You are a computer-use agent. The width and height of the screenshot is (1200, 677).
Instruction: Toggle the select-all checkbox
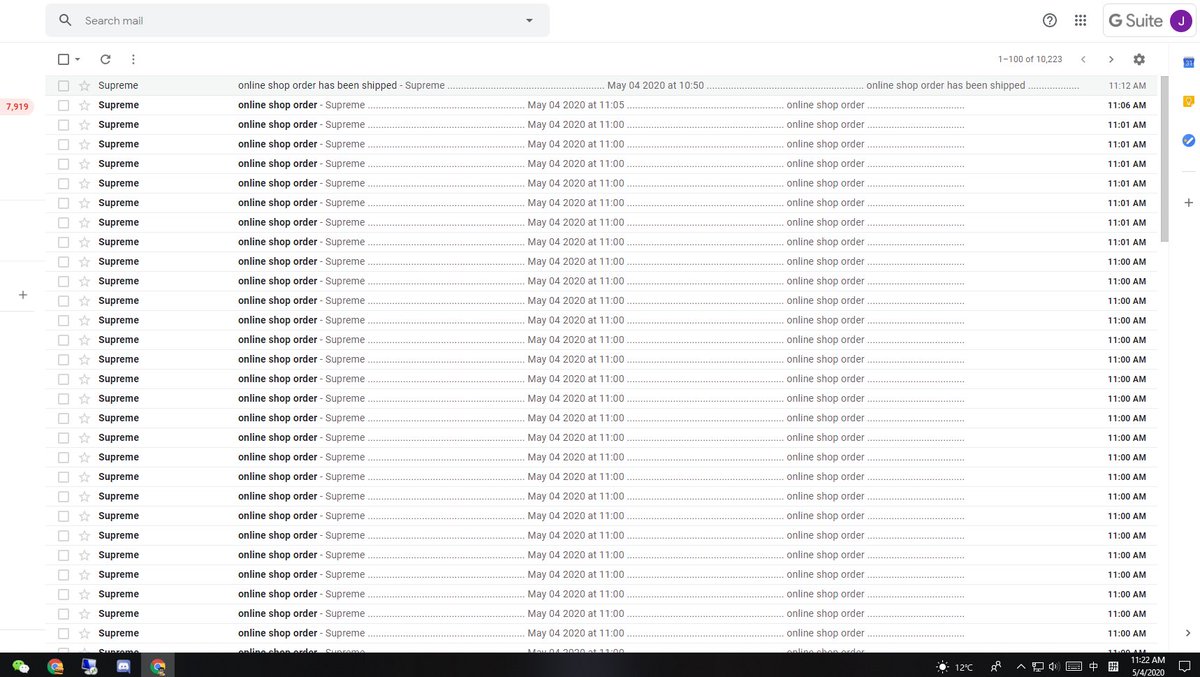[x=63, y=59]
